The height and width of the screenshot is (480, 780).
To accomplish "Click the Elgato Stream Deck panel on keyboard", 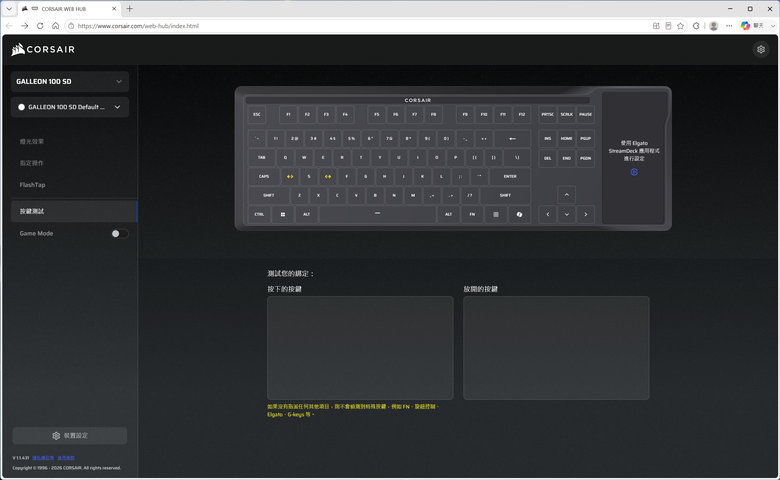I will (634, 157).
